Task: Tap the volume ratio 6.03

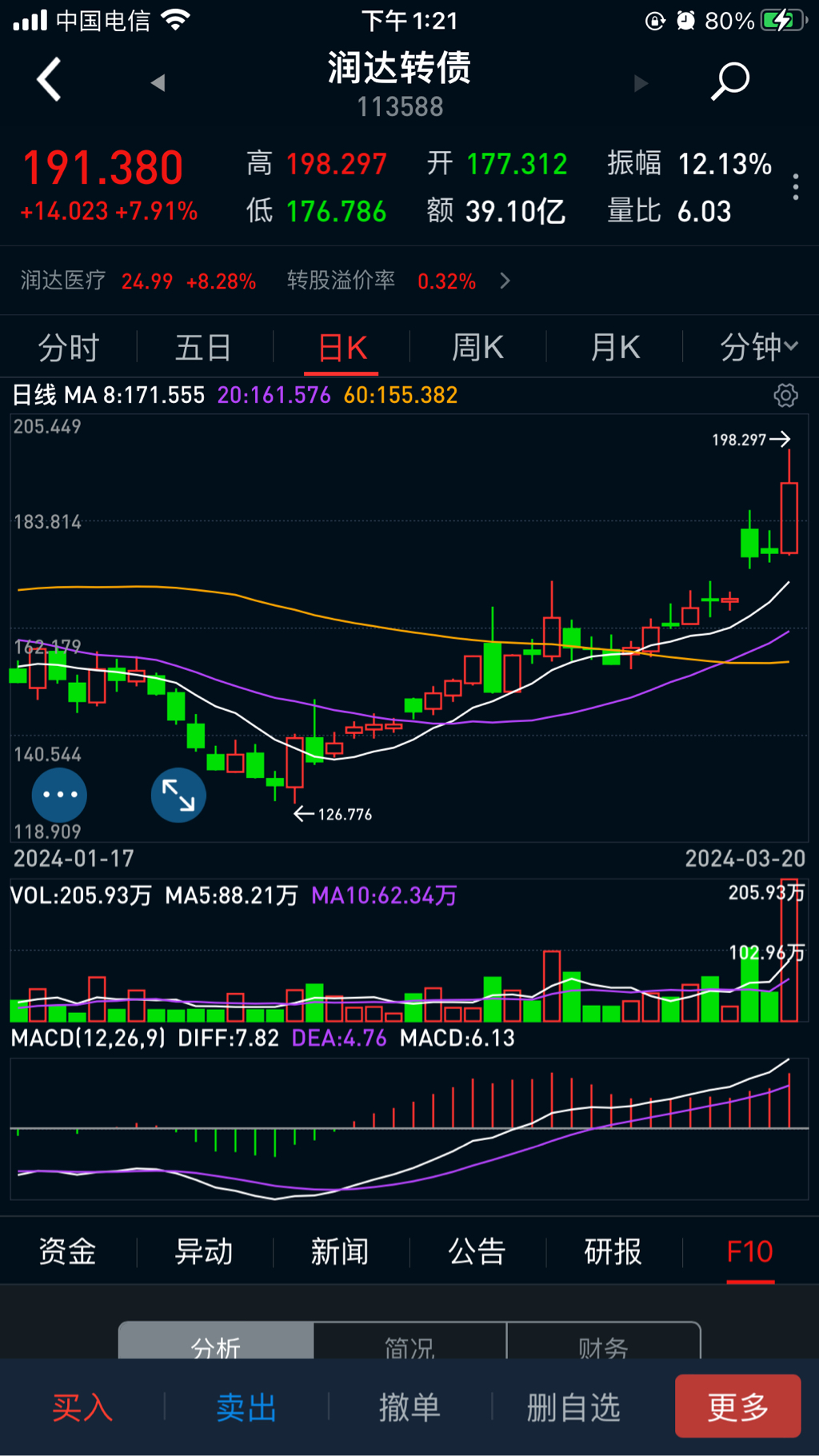Action: (705, 211)
